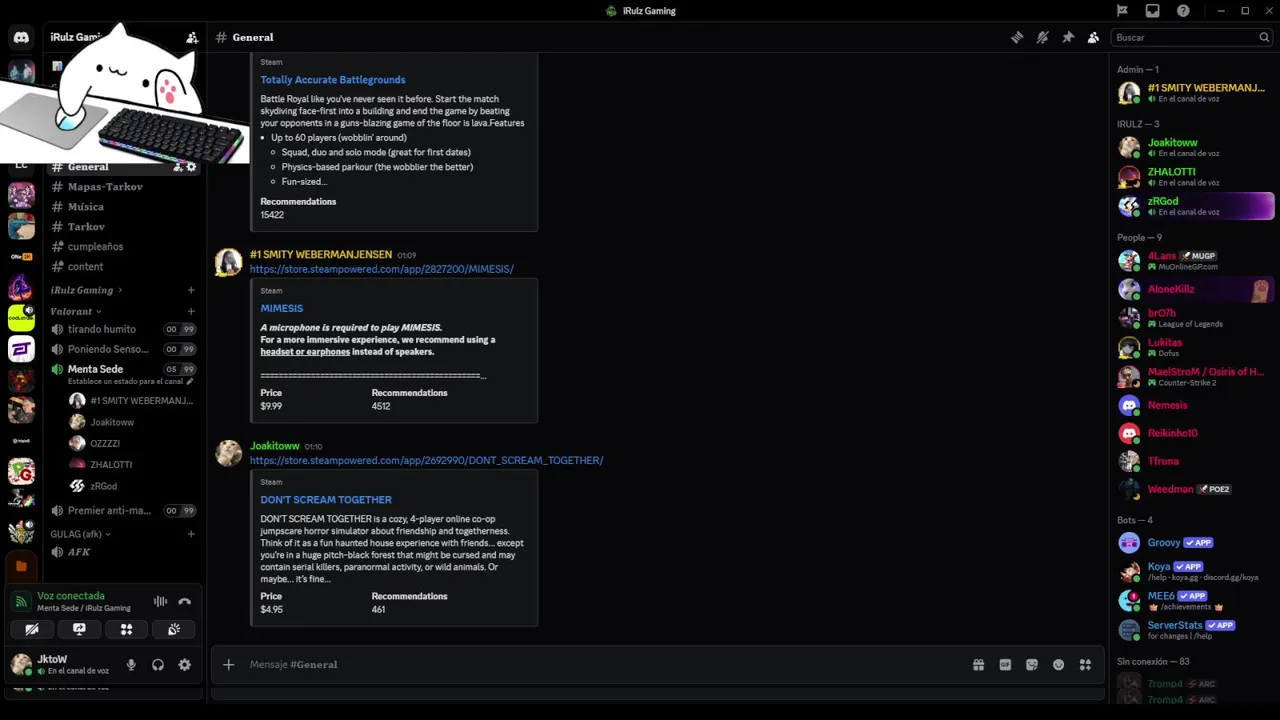This screenshot has width=1280, height=720.
Task: Click DON'T SCREAM TOGETHER embed title
Action: [326, 500]
